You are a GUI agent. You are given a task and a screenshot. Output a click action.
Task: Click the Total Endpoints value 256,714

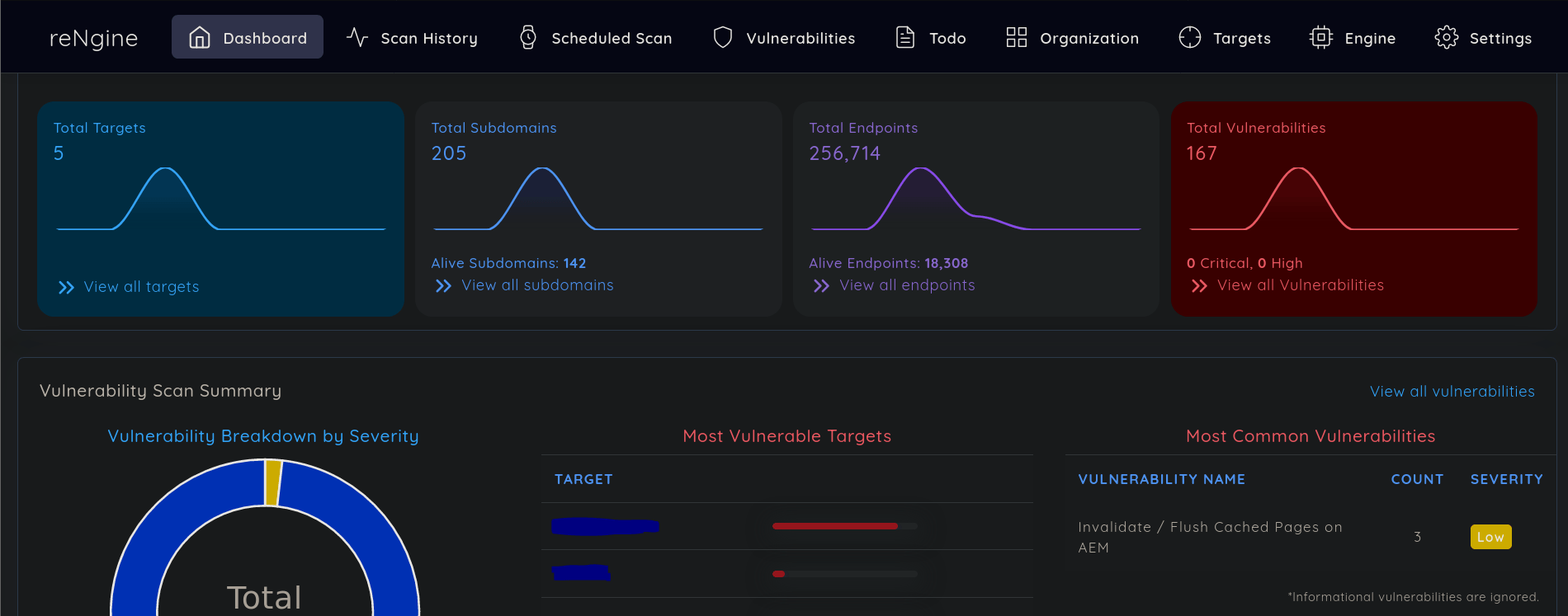point(844,153)
